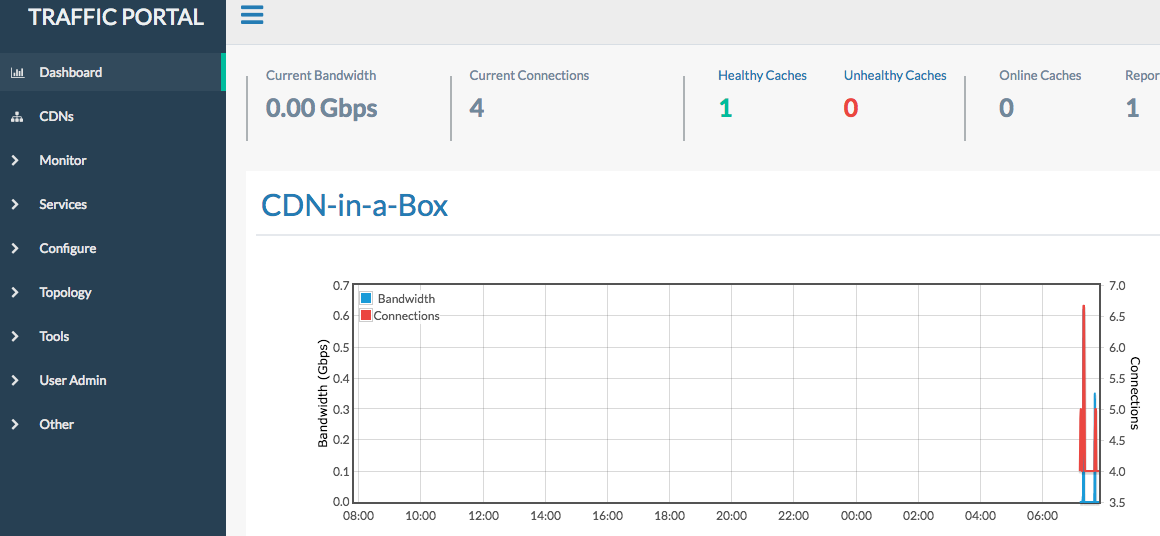Click the Current Connections value 4
The width and height of the screenshot is (1160, 536).
pos(476,109)
